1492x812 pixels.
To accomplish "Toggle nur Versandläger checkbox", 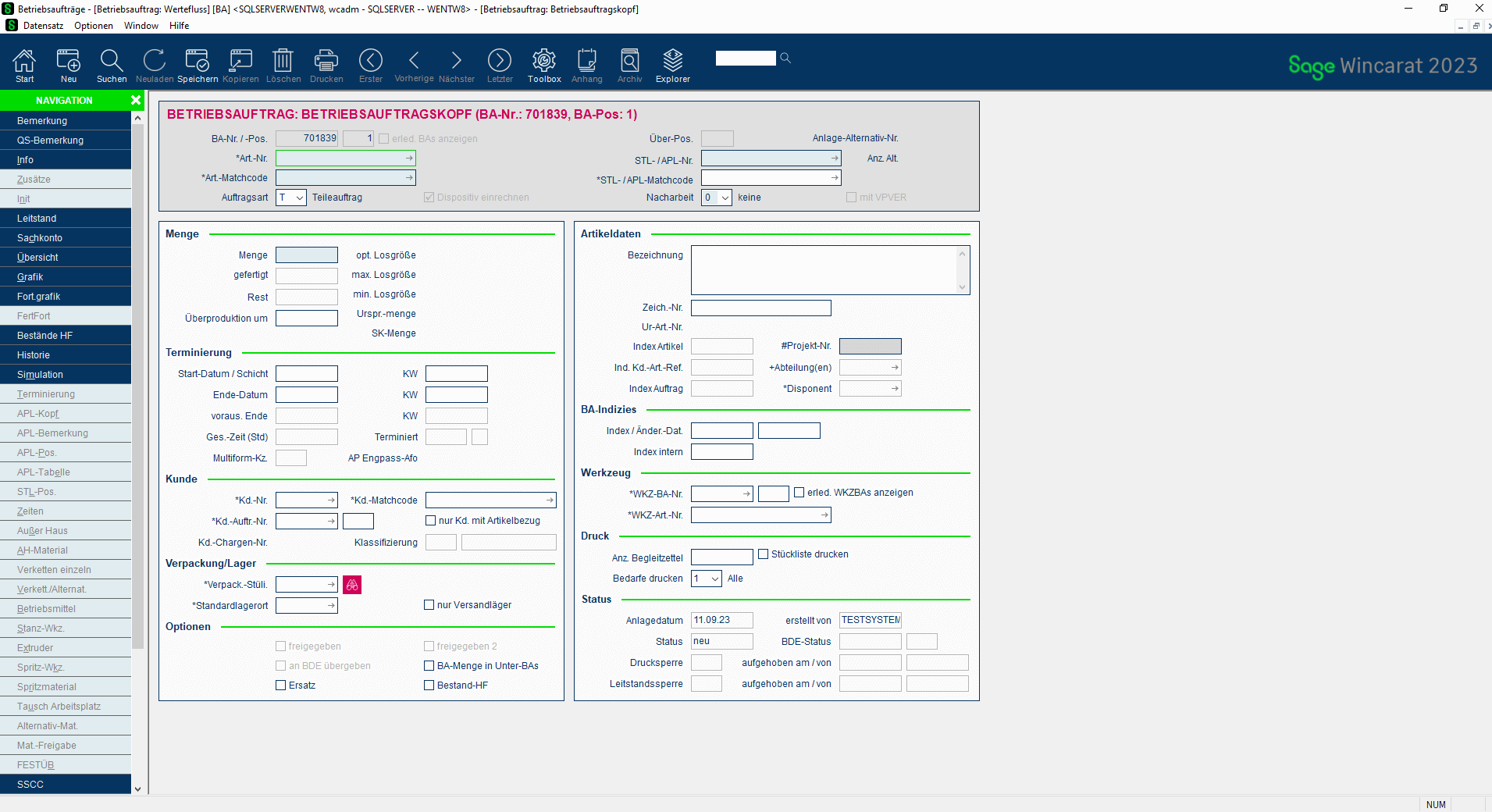I will (x=429, y=605).
